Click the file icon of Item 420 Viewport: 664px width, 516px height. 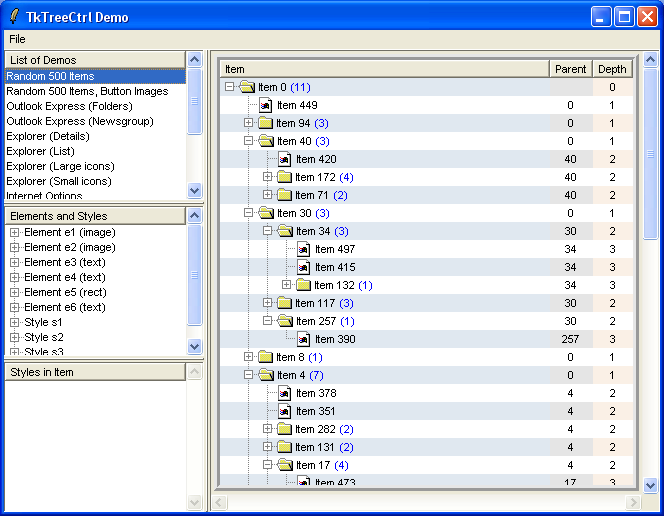[285, 159]
